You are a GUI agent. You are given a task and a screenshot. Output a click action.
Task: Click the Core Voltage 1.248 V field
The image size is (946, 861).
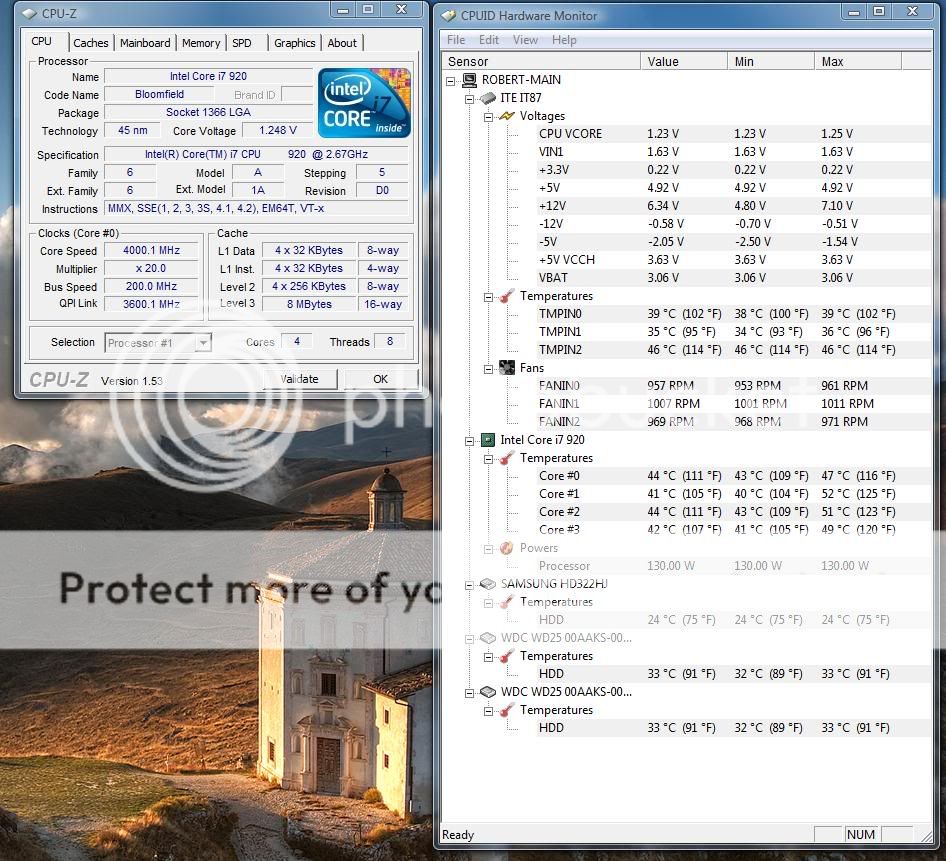click(x=278, y=130)
